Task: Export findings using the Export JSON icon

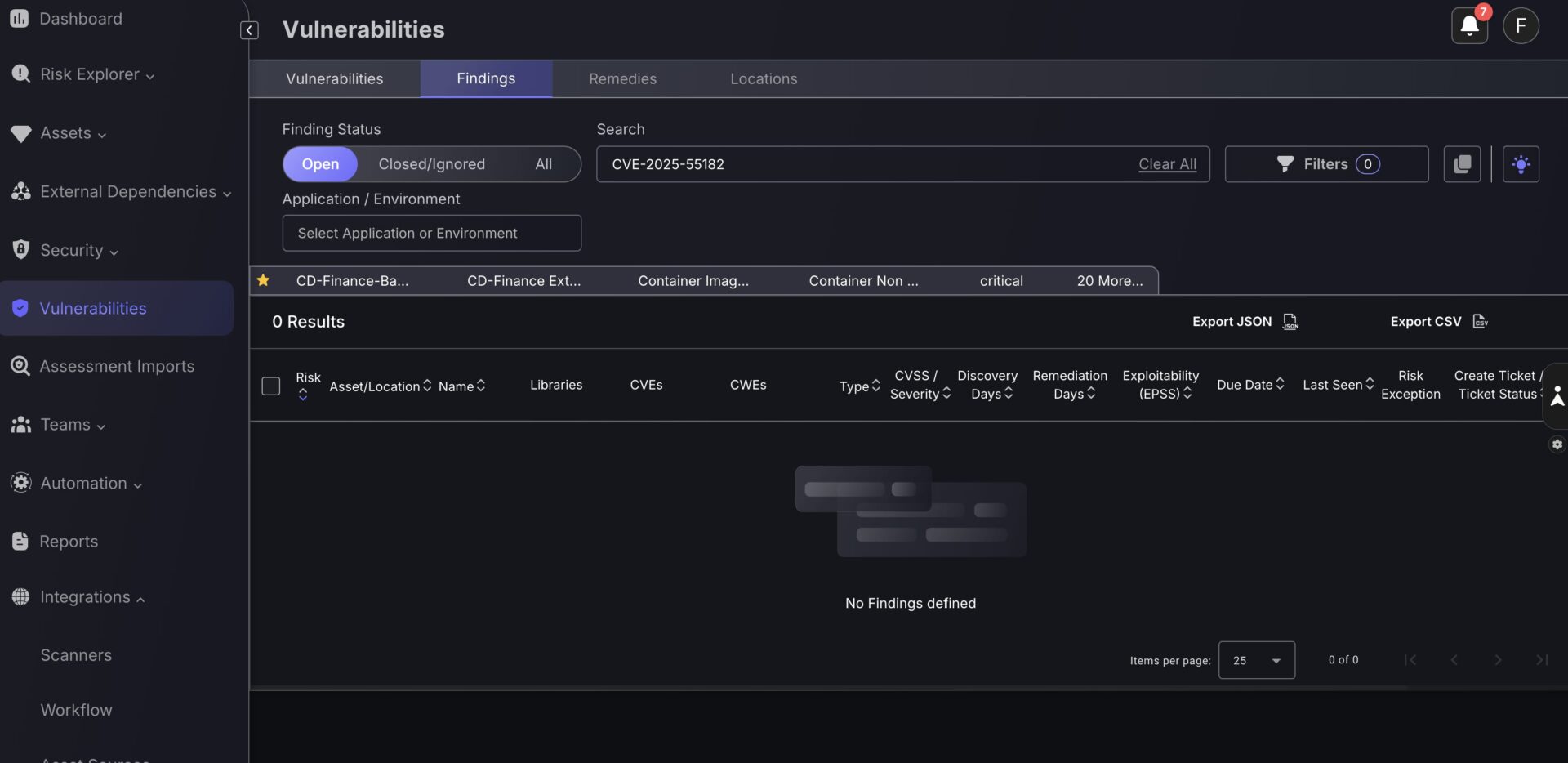Action: (1290, 322)
